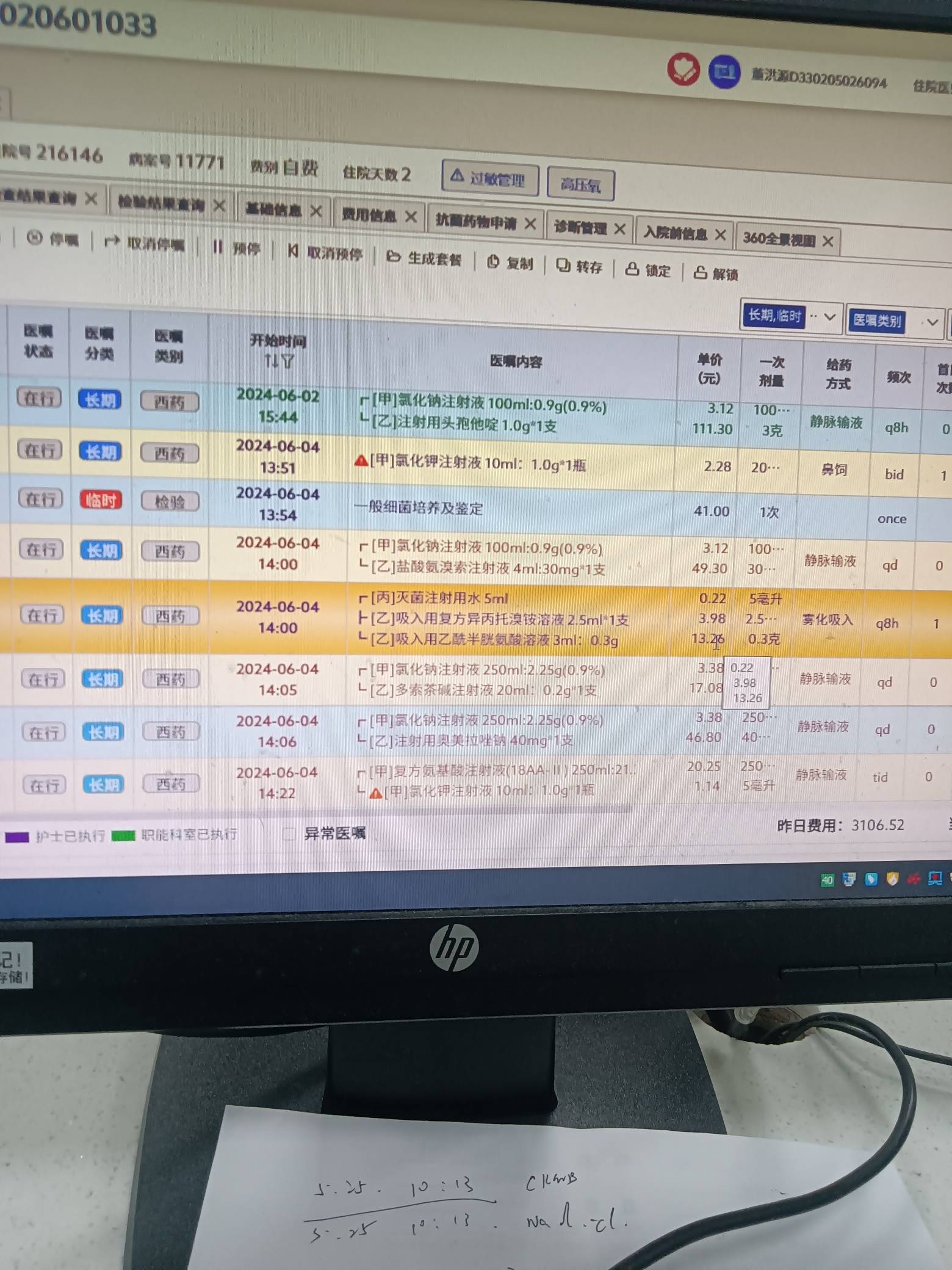This screenshot has width=952, height=1270.
Task: Click the 雾化吸入 administration cell
Action: tap(827, 620)
